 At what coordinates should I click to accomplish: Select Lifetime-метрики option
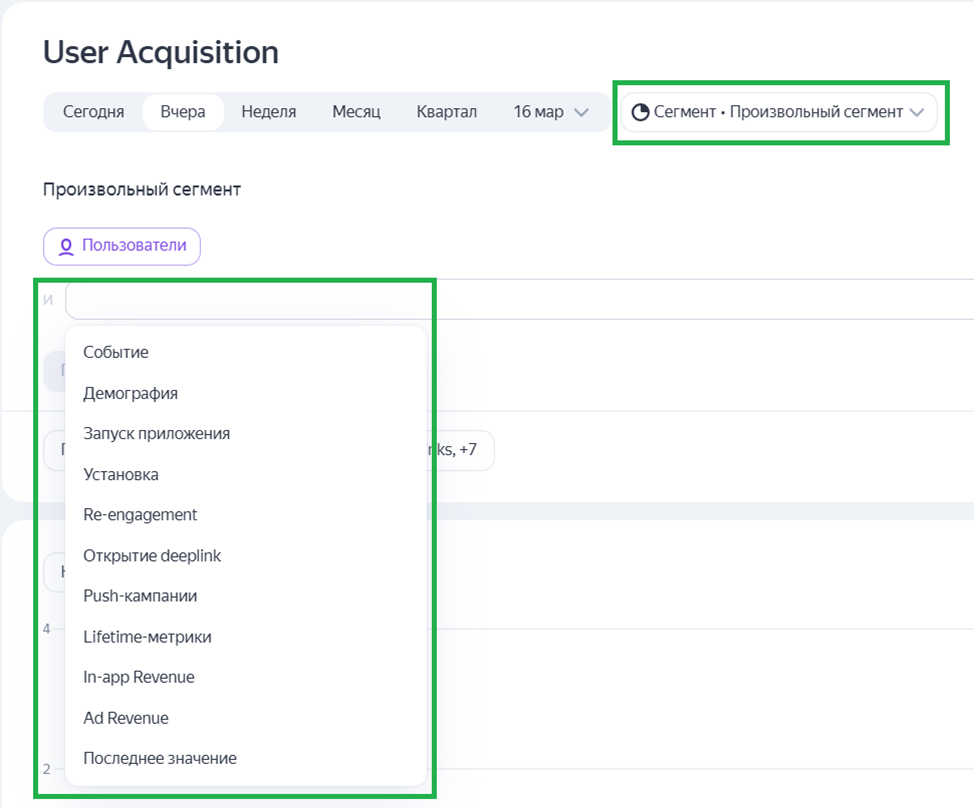[147, 637]
